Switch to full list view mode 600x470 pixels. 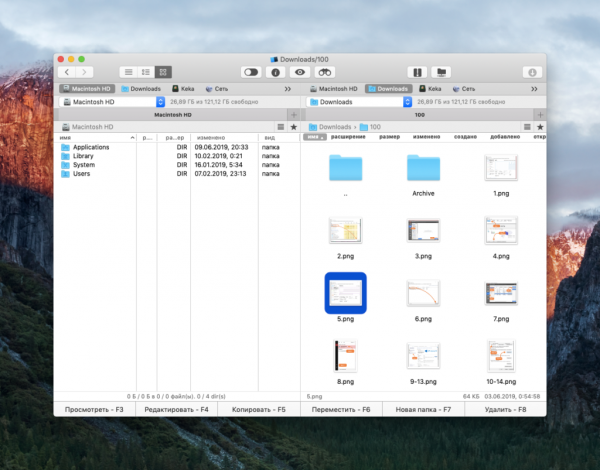[x=128, y=72]
